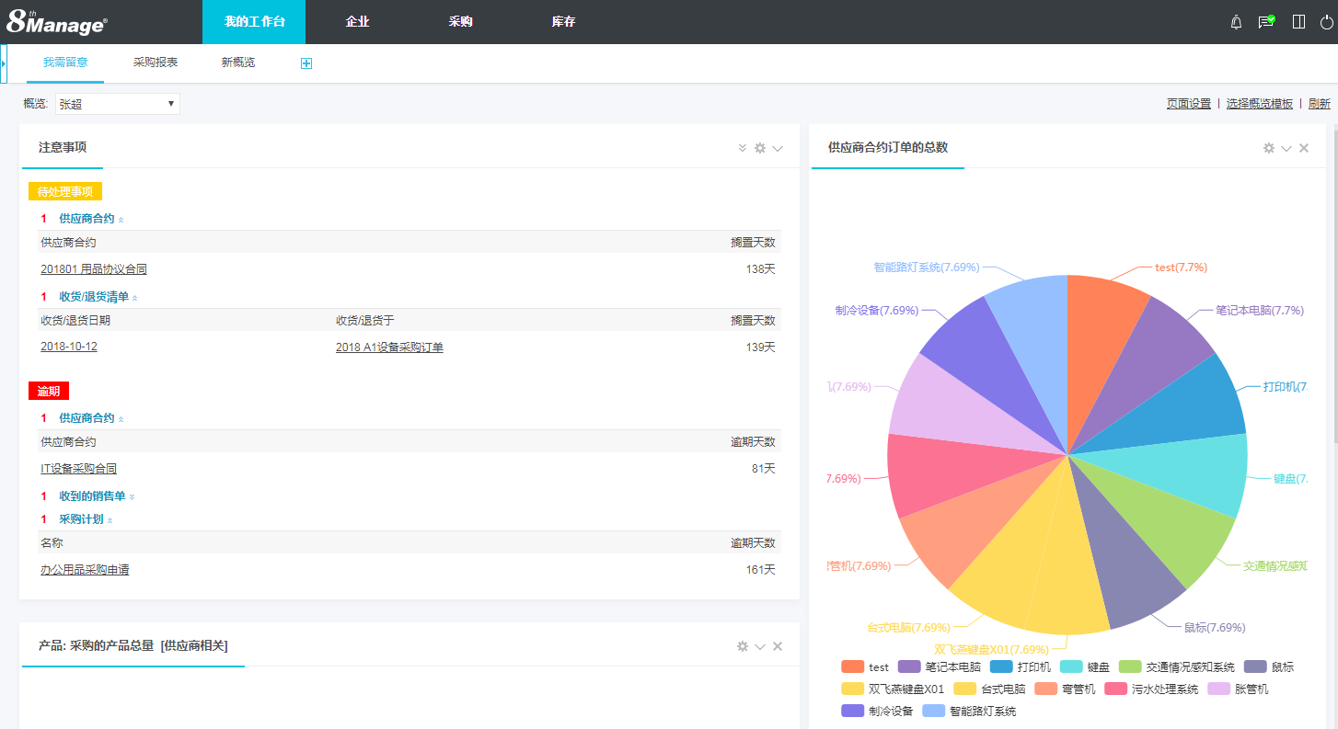Open the notification bell icon
The image size is (1338, 729).
pyautogui.click(x=1236, y=22)
